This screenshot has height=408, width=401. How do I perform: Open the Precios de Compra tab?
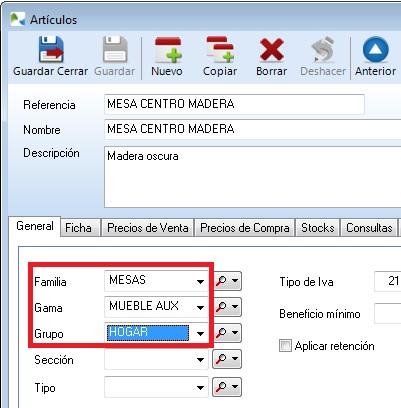coord(245,228)
